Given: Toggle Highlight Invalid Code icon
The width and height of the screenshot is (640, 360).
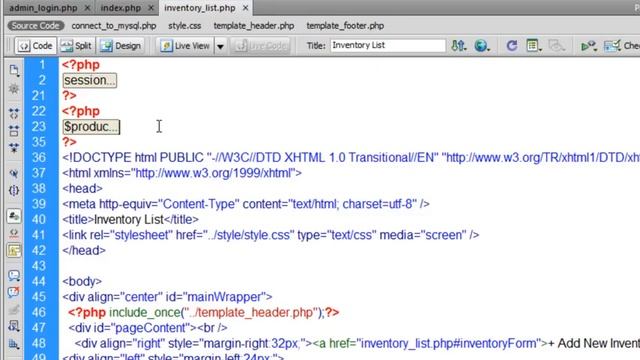Looking at the screenshot, I should 14,233.
